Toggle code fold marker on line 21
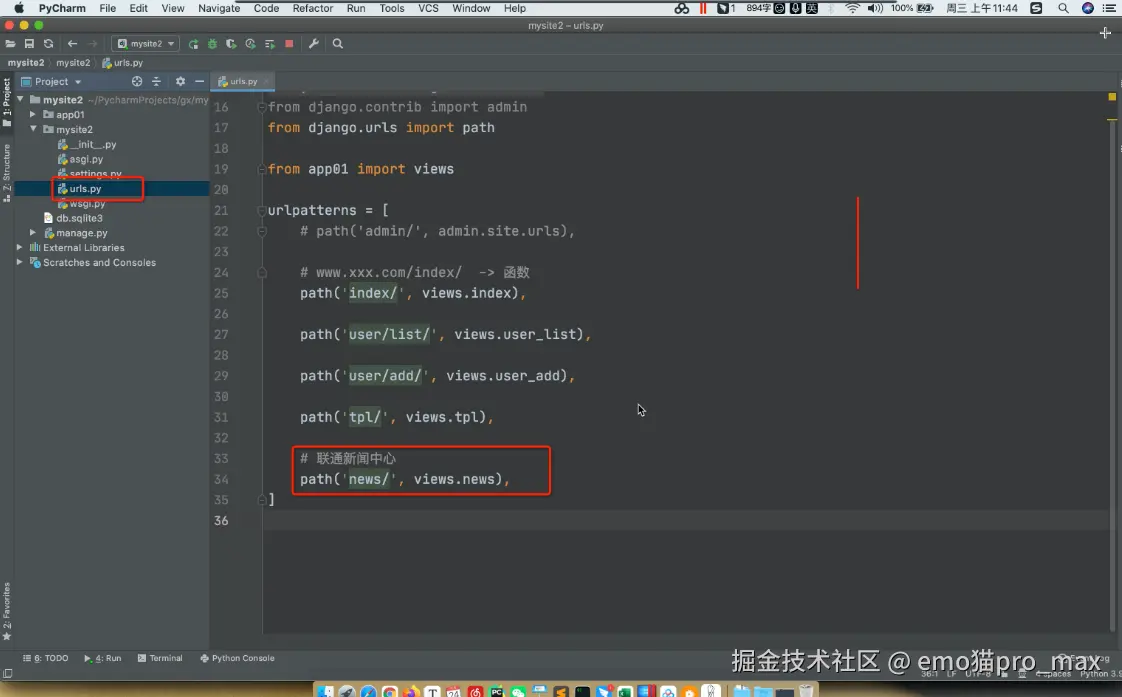 point(262,210)
